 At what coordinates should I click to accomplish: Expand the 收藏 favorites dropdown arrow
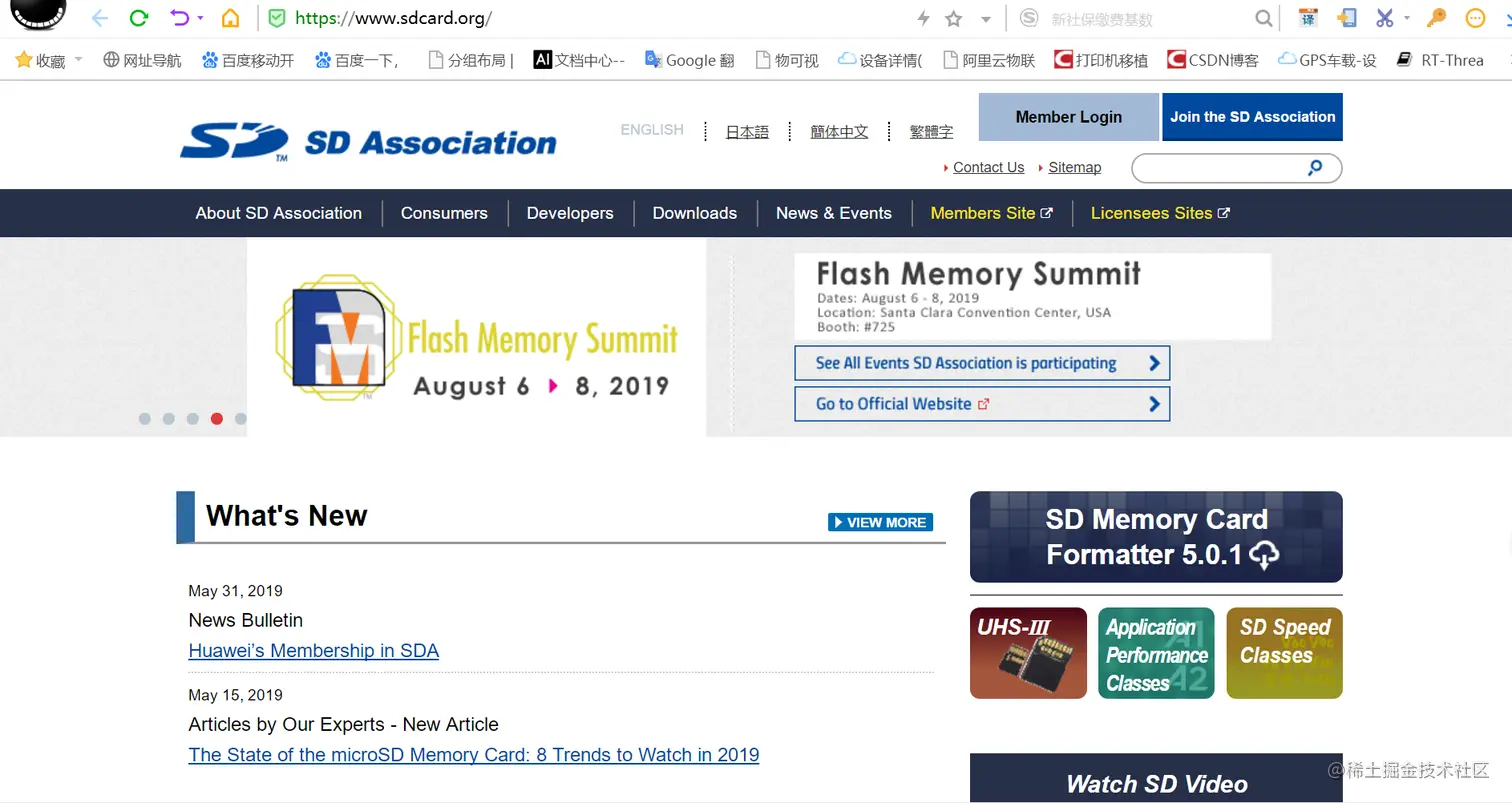click(x=78, y=60)
